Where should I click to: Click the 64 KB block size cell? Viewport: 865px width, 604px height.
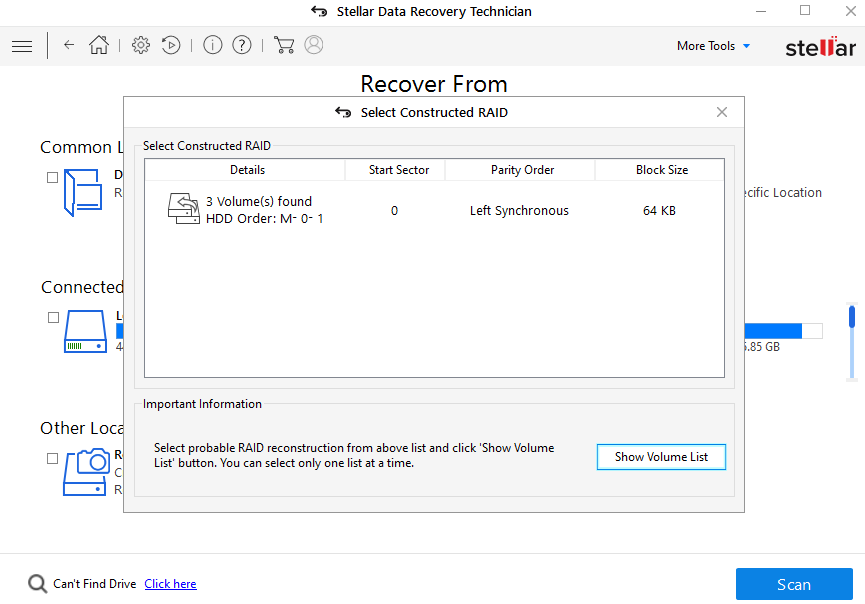pos(659,211)
